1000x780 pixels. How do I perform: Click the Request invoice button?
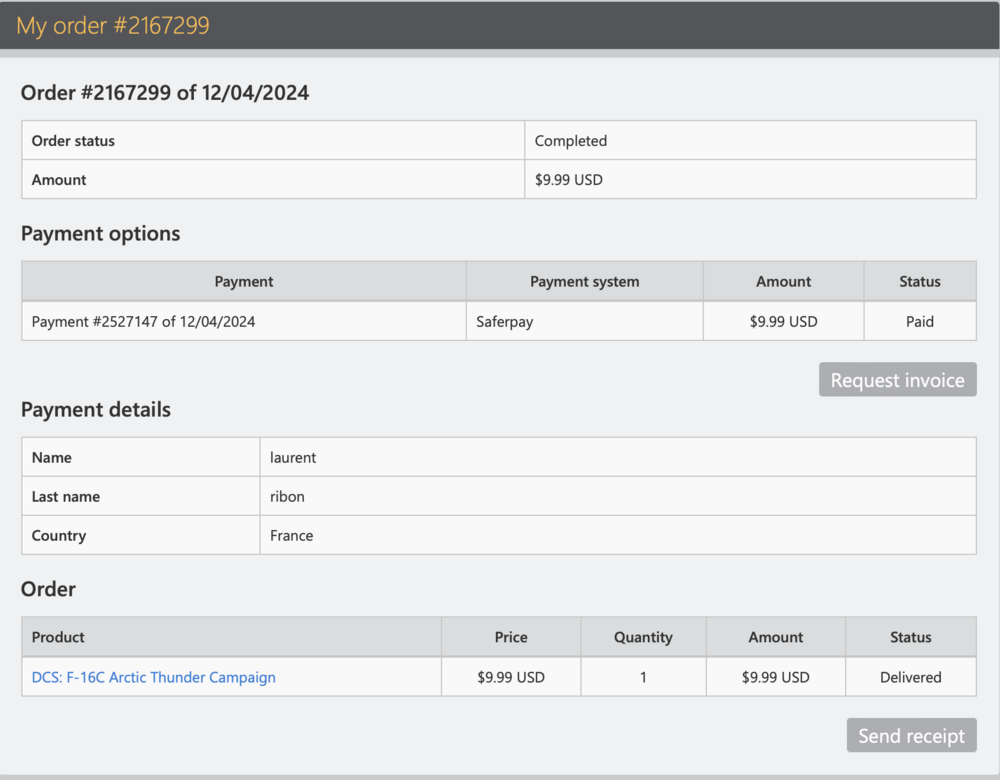897,380
